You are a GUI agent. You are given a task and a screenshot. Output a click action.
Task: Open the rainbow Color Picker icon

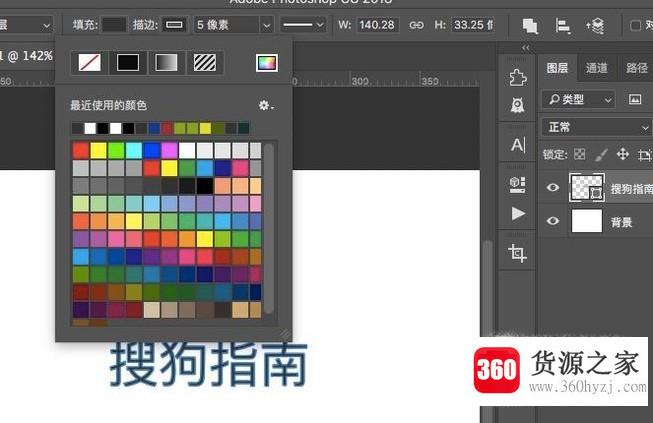(x=267, y=63)
